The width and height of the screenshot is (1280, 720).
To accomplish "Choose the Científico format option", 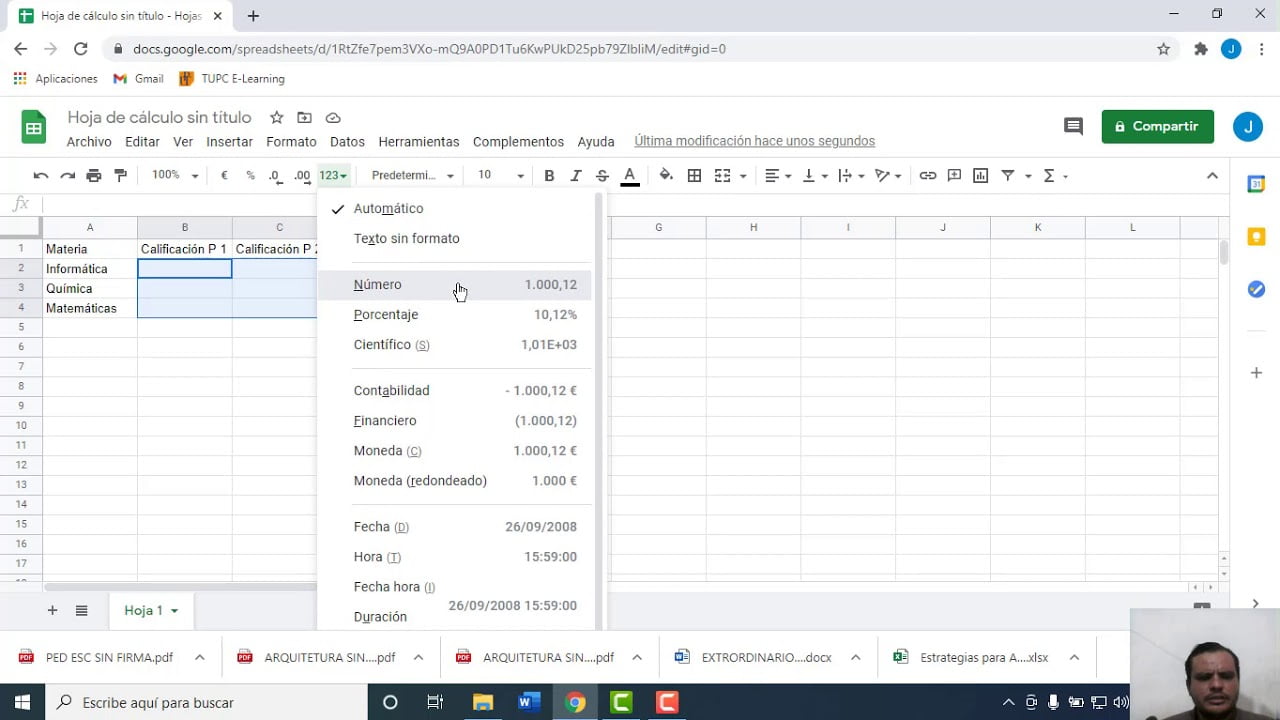I will pyautogui.click(x=456, y=344).
